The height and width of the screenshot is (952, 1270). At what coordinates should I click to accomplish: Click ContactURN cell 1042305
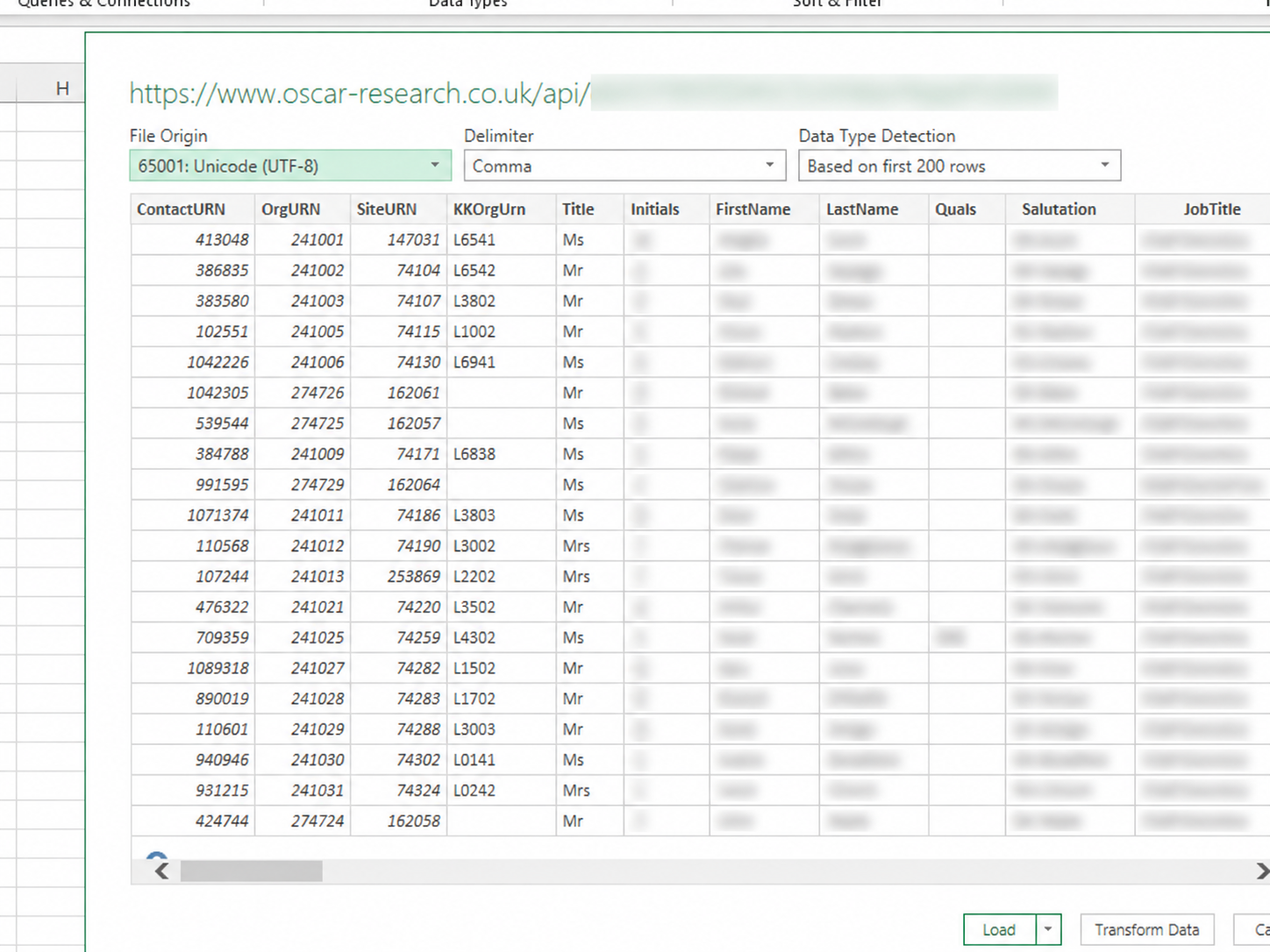pos(193,394)
